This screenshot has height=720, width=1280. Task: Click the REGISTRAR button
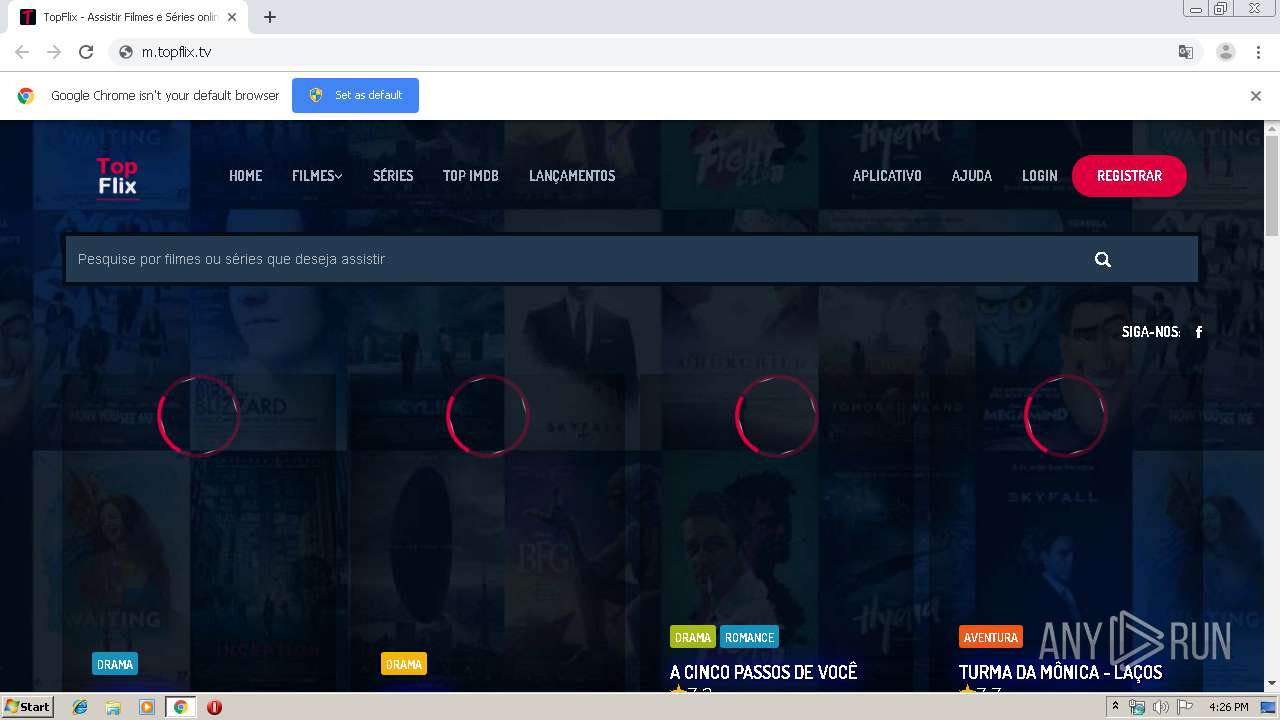pyautogui.click(x=1129, y=176)
